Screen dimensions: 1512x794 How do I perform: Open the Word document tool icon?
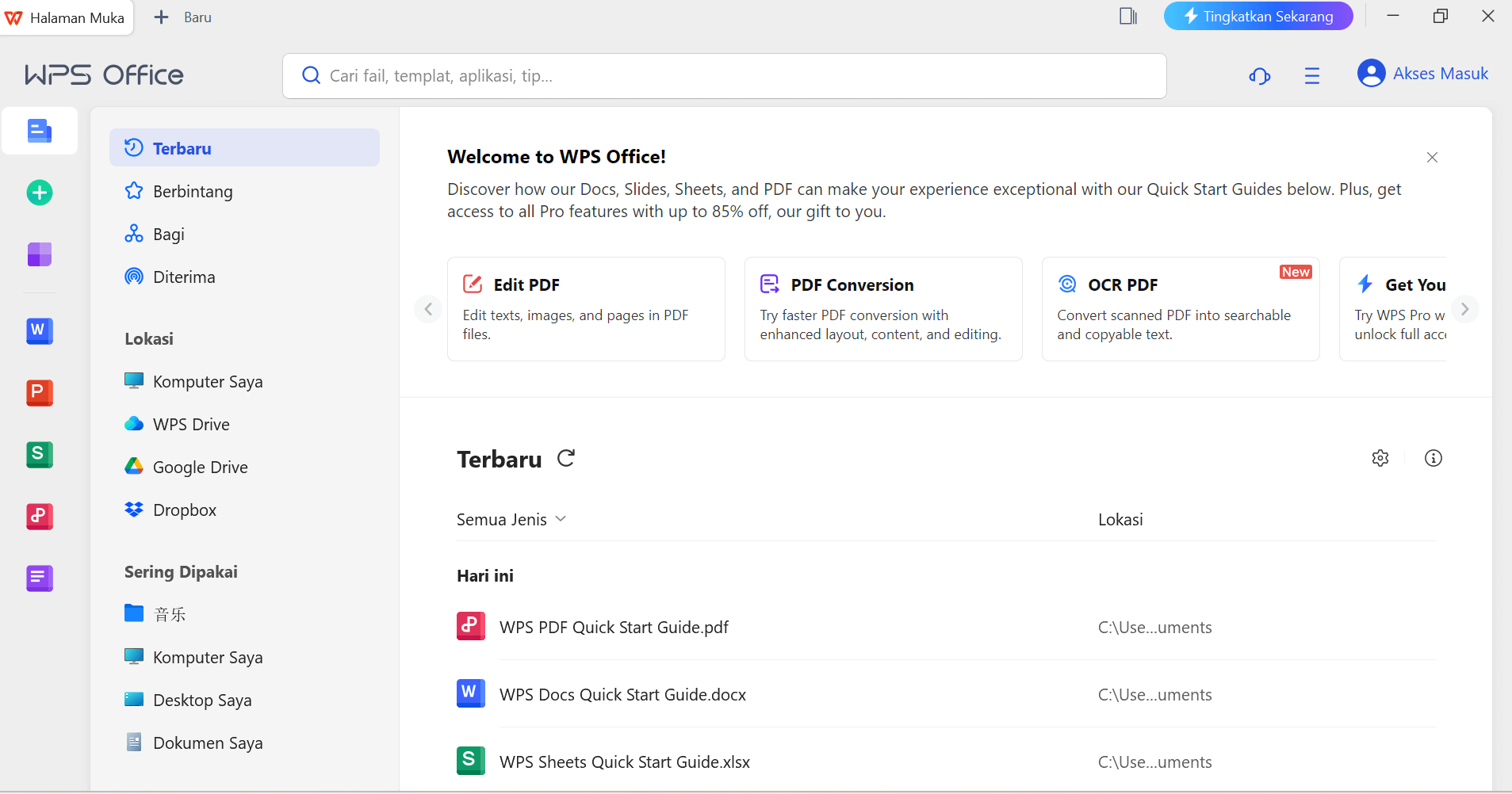point(39,331)
